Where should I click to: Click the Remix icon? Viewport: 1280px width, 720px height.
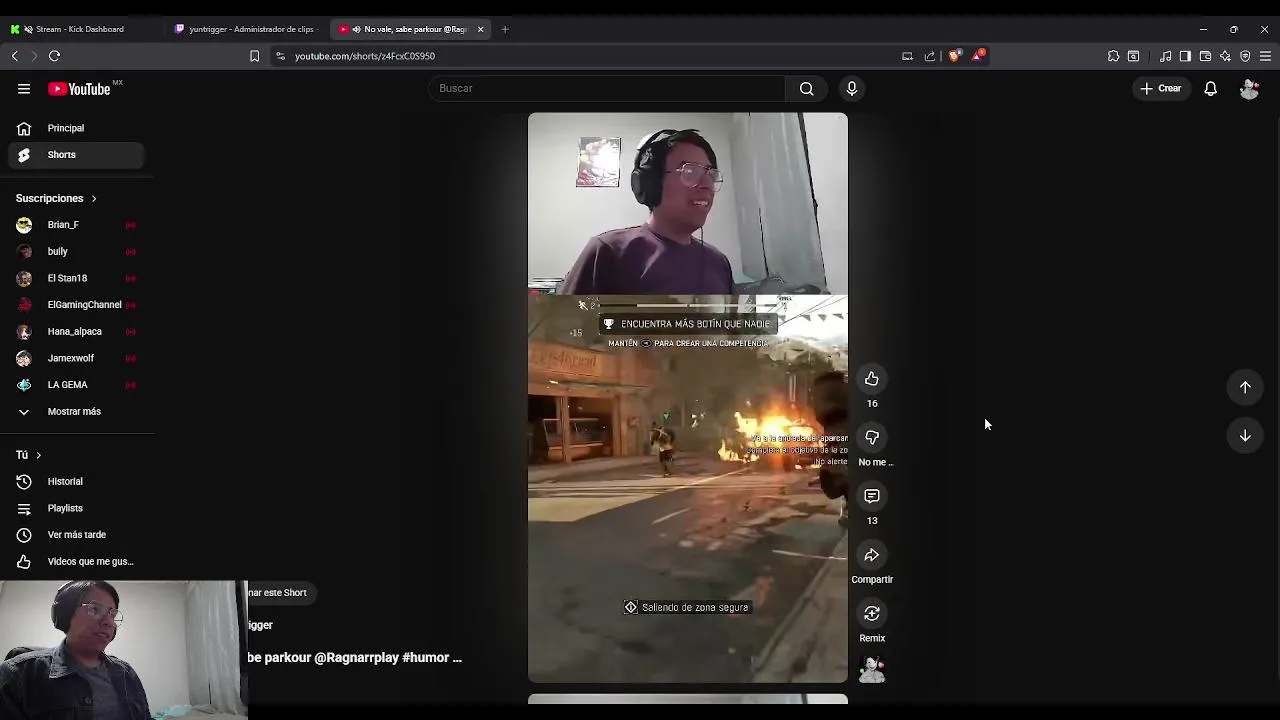(x=872, y=614)
